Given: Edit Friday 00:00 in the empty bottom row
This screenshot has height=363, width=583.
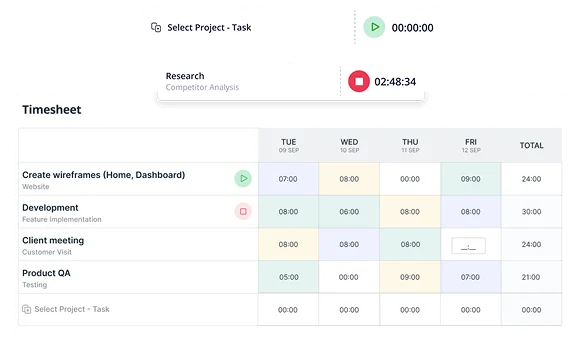Looking at the screenshot, I should point(471,310).
